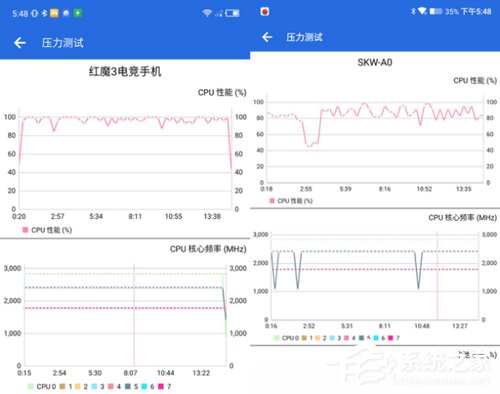Click core 7 legend swatch in right frequency chart
Image resolution: width=500 pixels, height=394 pixels.
pyautogui.click(x=391, y=338)
